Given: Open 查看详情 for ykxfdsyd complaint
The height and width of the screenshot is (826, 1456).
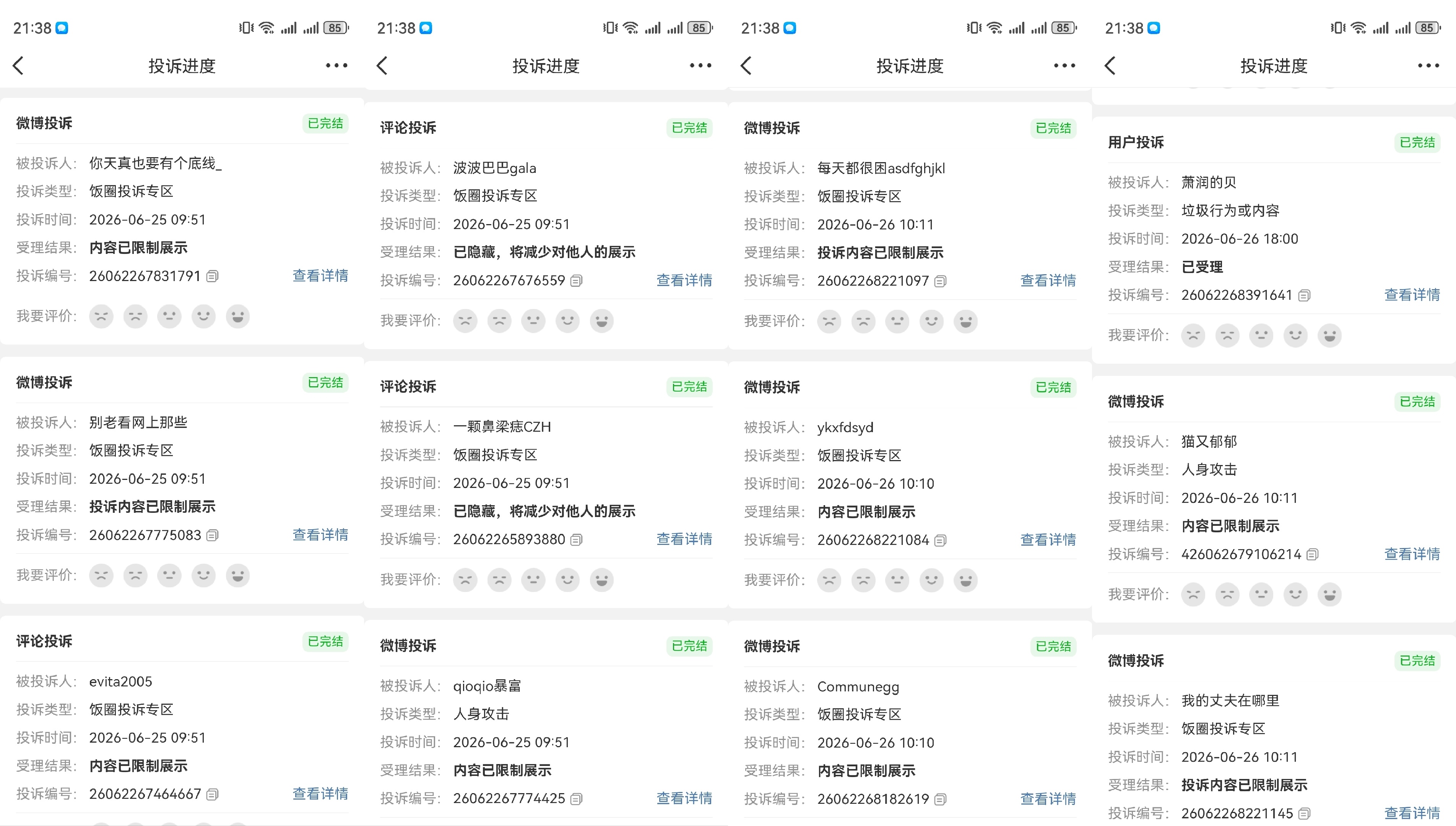Looking at the screenshot, I should click(x=1049, y=540).
